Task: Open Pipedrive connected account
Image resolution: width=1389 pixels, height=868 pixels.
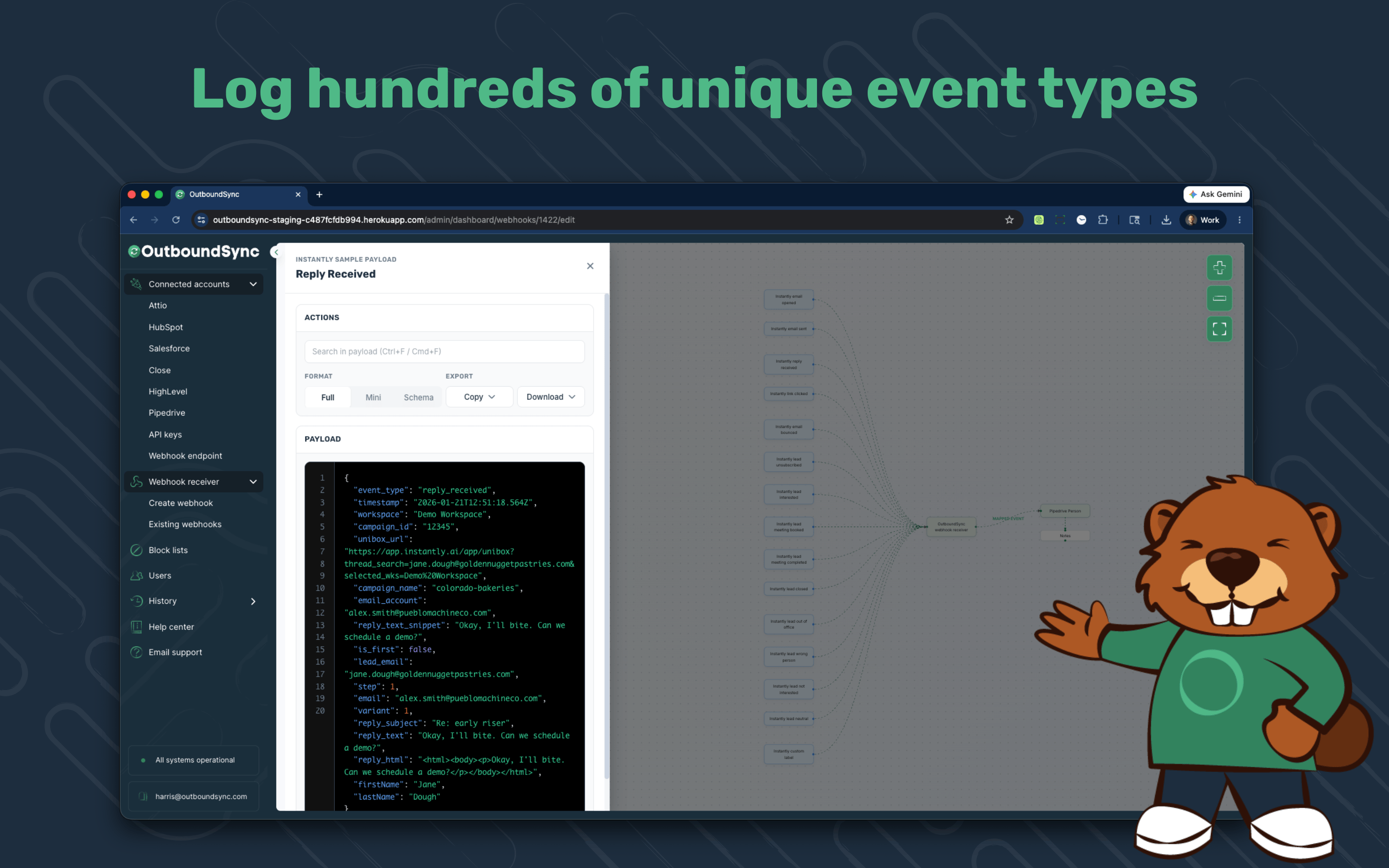Action: 167,413
